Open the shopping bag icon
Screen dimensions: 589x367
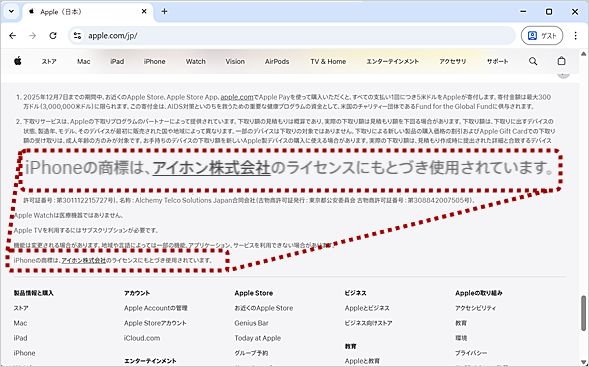561,61
